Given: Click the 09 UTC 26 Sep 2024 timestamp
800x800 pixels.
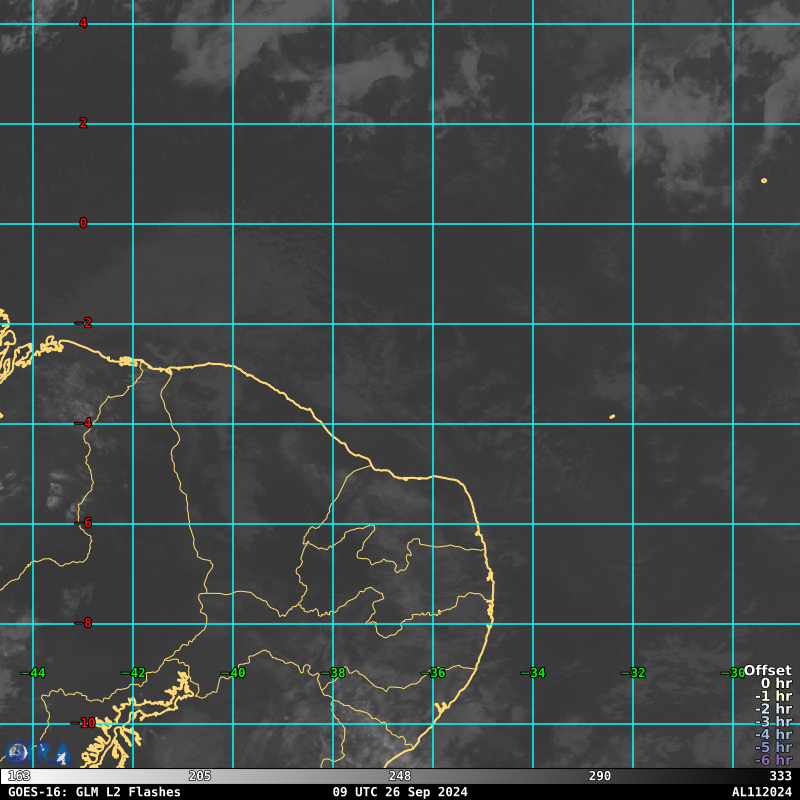Looking at the screenshot, I should (400, 792).
